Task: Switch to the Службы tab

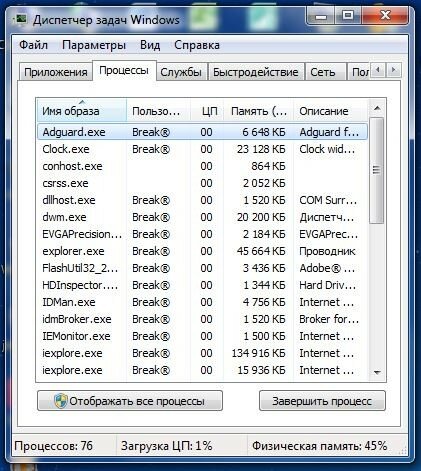Action: pos(181,72)
